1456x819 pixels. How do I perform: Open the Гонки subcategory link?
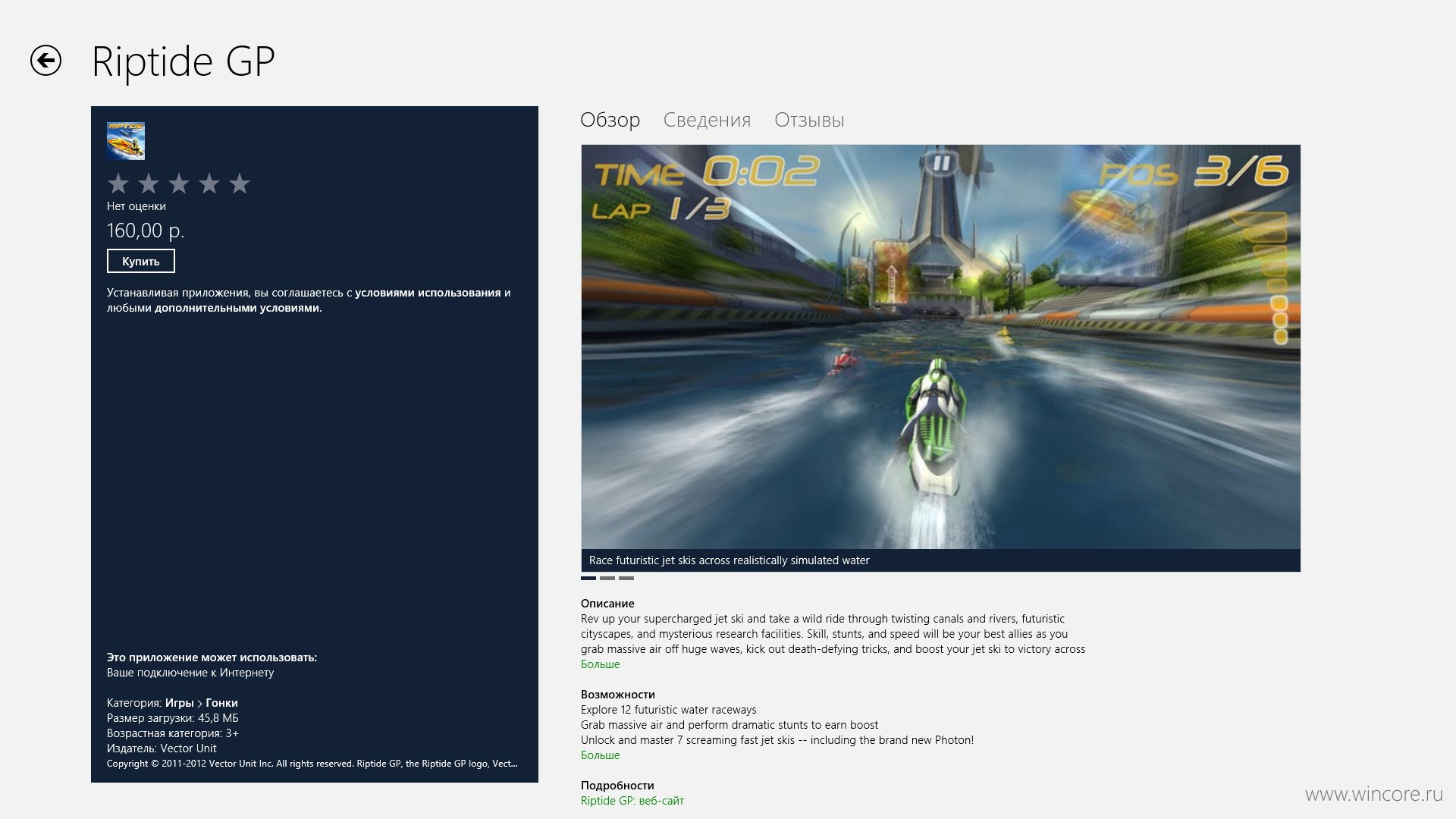pyautogui.click(x=221, y=703)
